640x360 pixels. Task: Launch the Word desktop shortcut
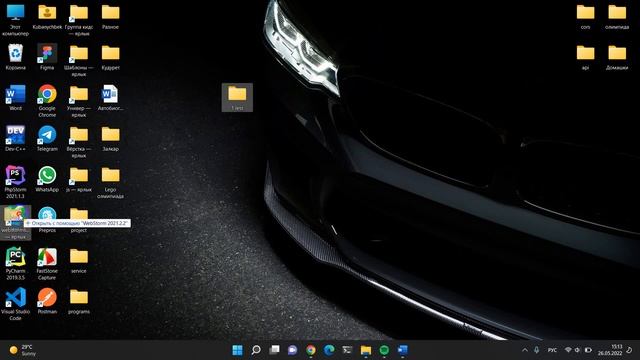(16, 98)
